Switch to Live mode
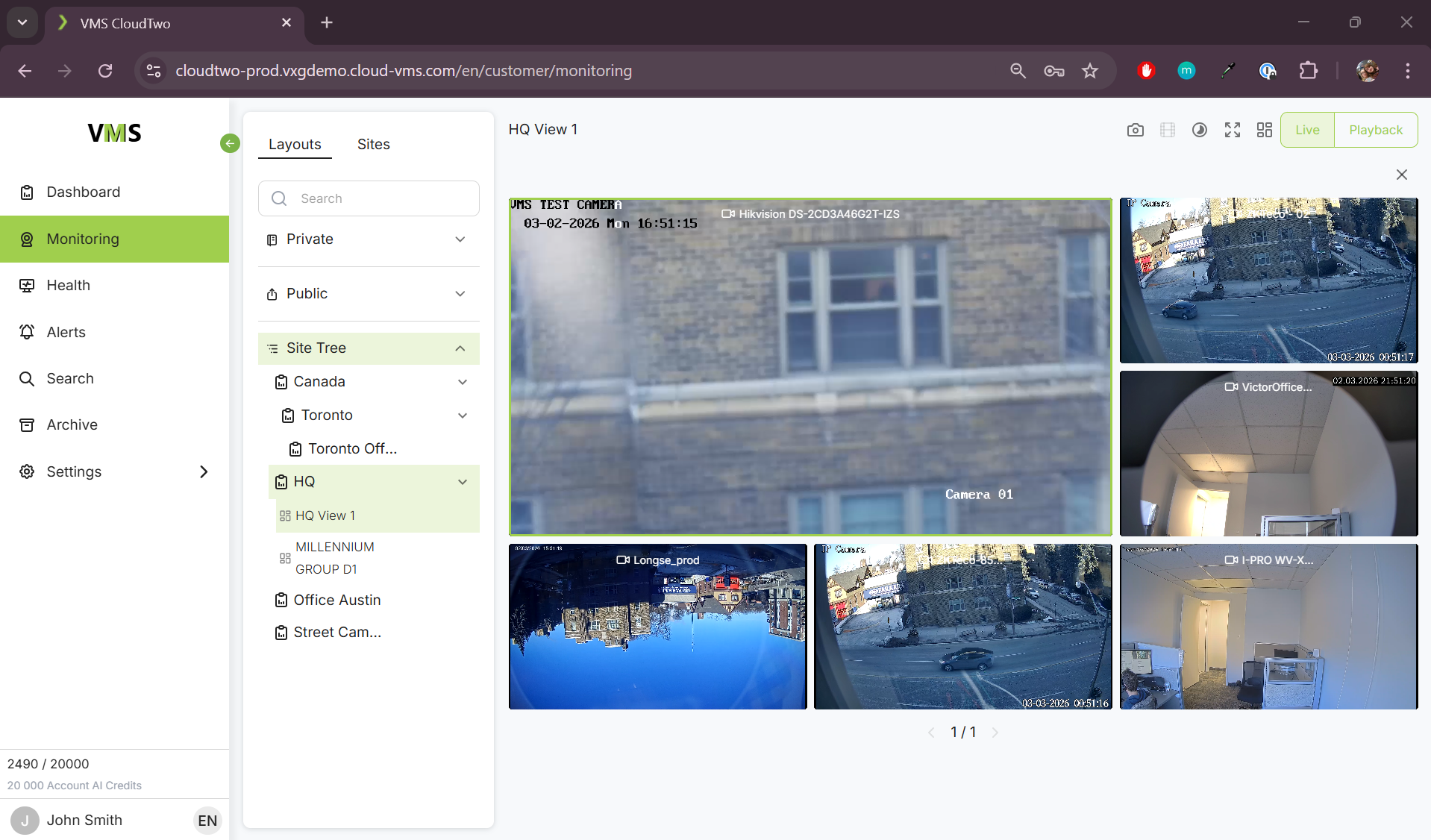Image resolution: width=1431 pixels, height=840 pixels. 1306,130
